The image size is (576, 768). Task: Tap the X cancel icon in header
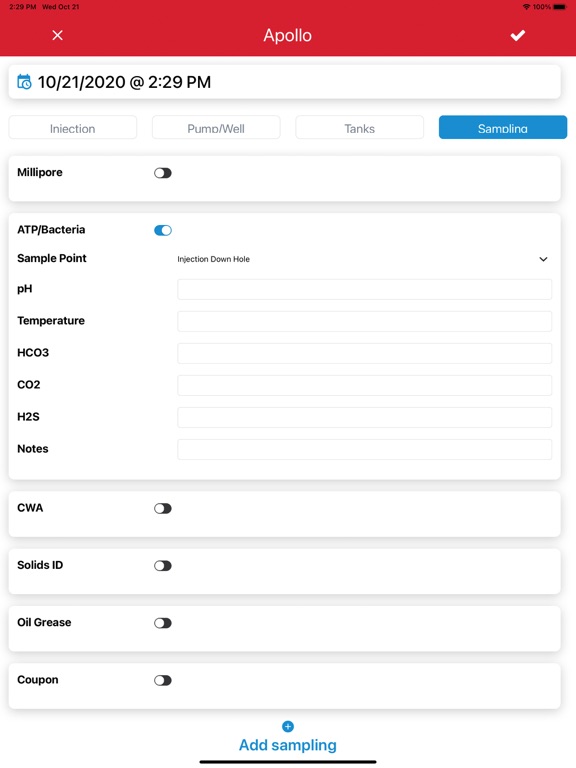click(57, 35)
